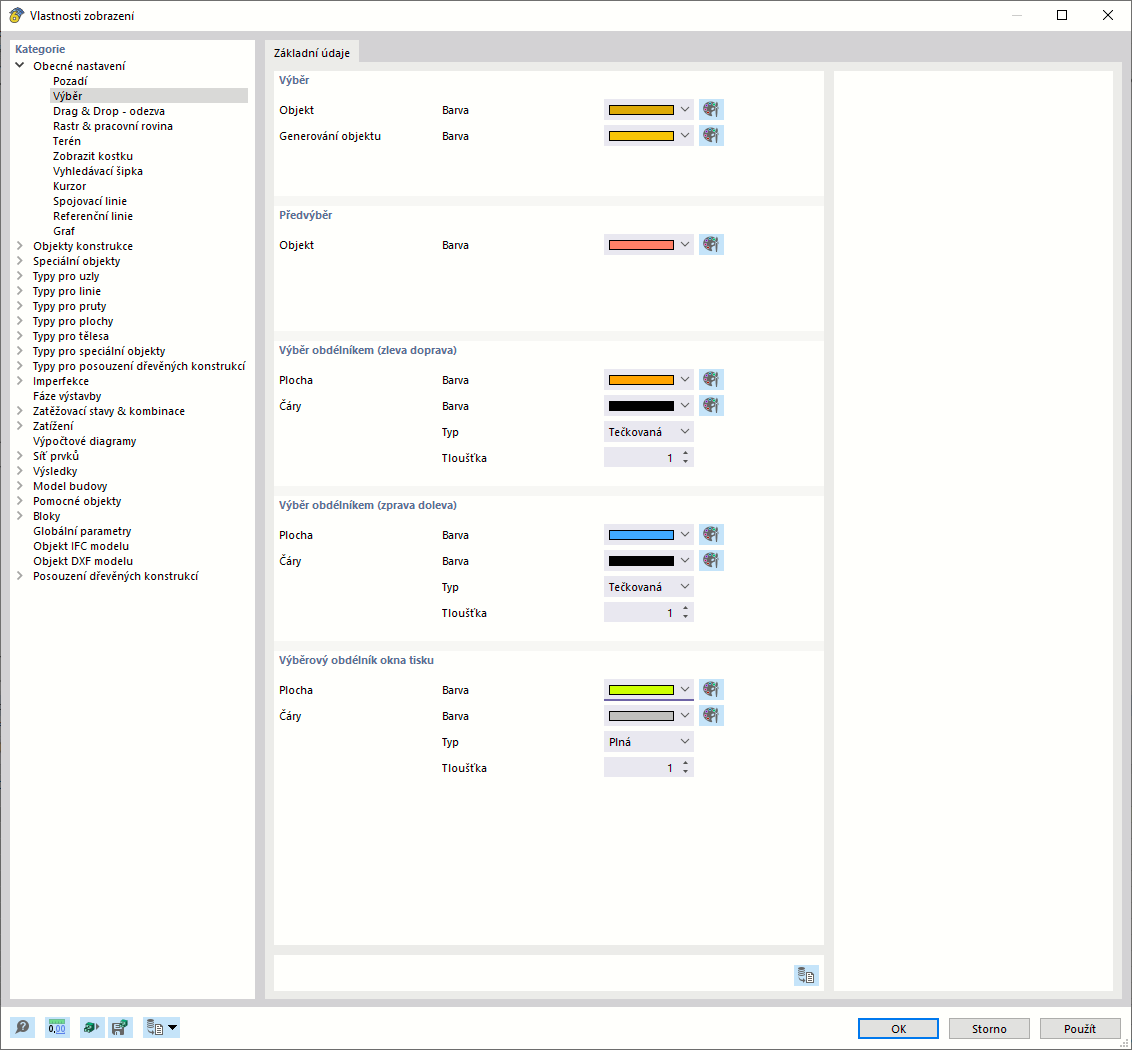
Task: Select Imperfekce category
Action: (61, 381)
